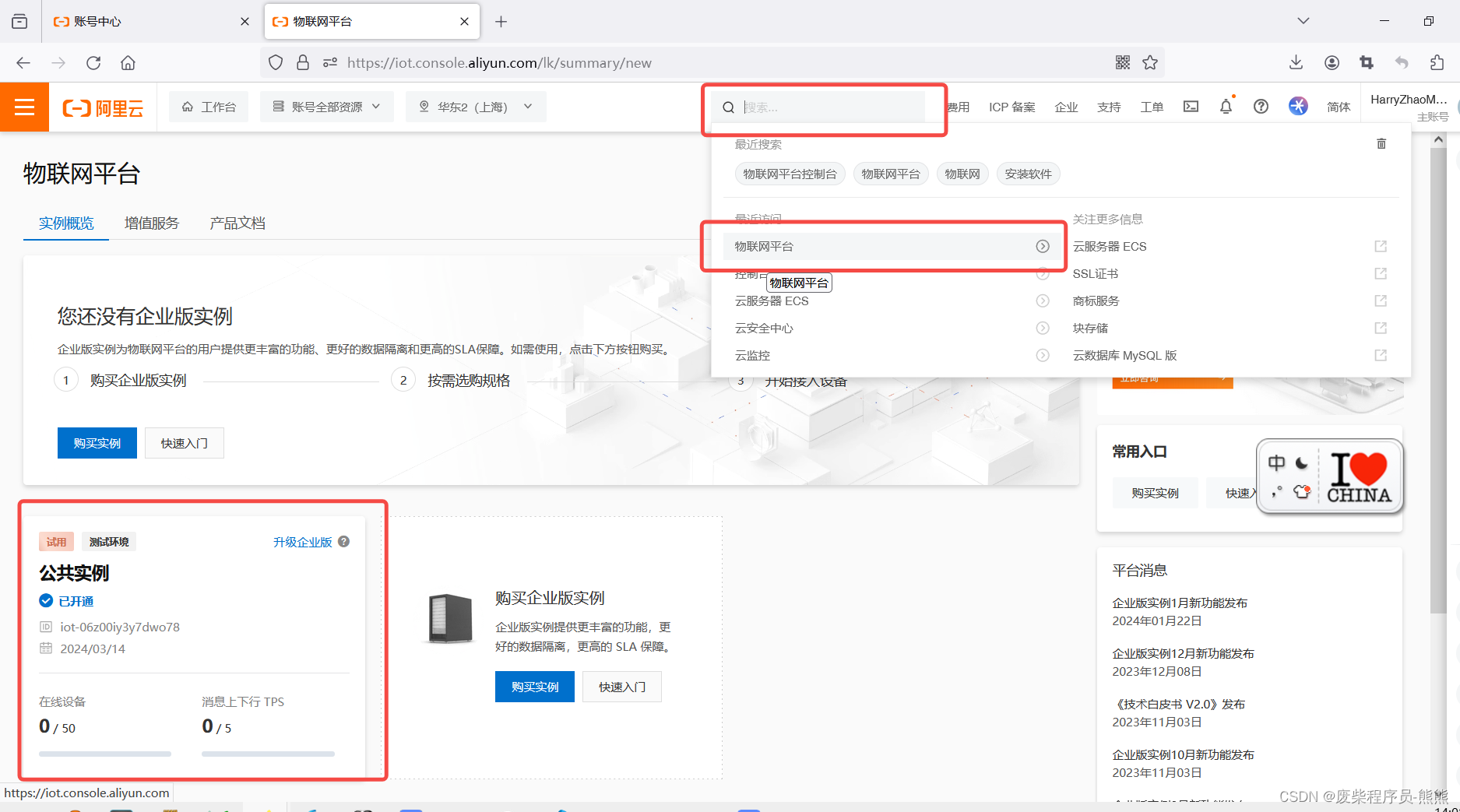Screen dimensions: 1460x812
Task: Click the blue AI assistant asterisk icon
Action: [1297, 106]
